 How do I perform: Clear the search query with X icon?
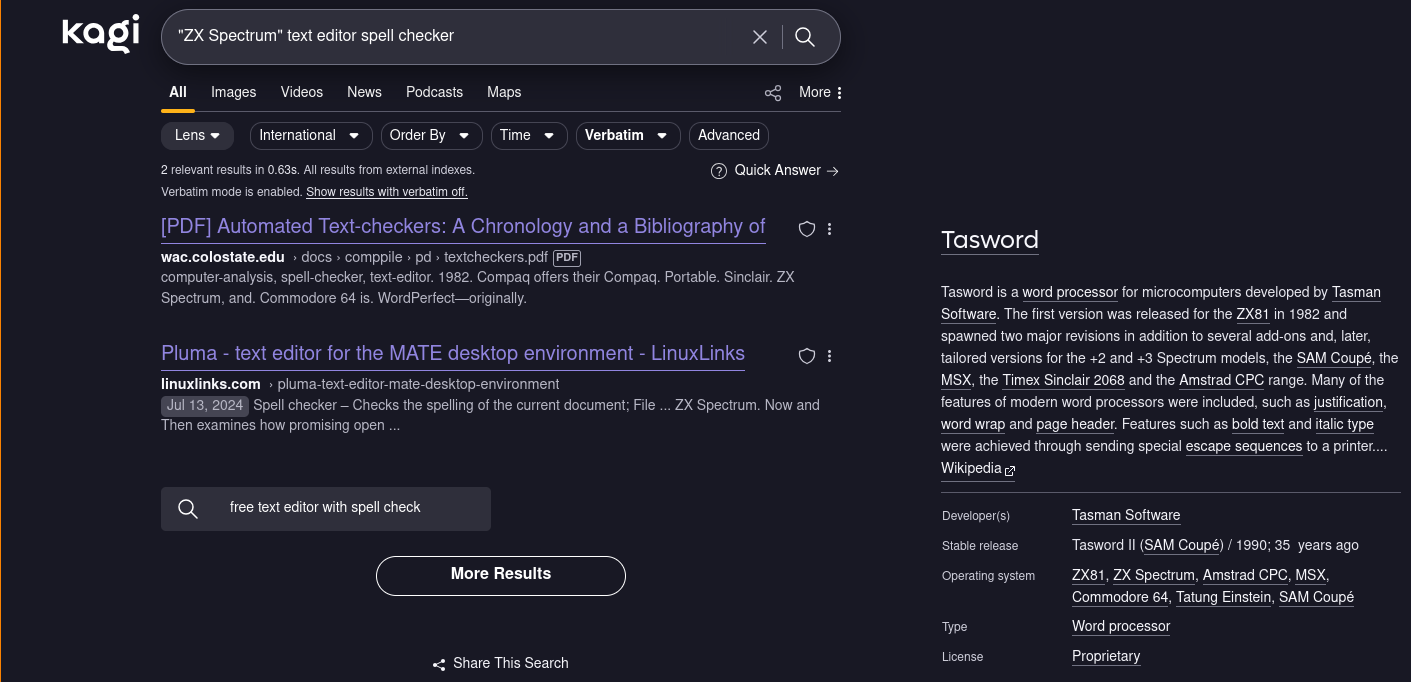click(760, 37)
